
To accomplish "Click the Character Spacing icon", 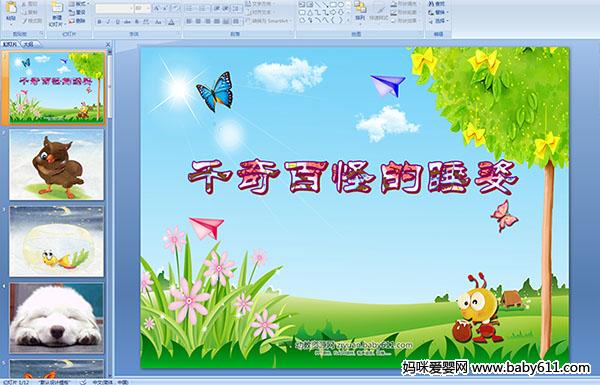I will coord(146,22).
